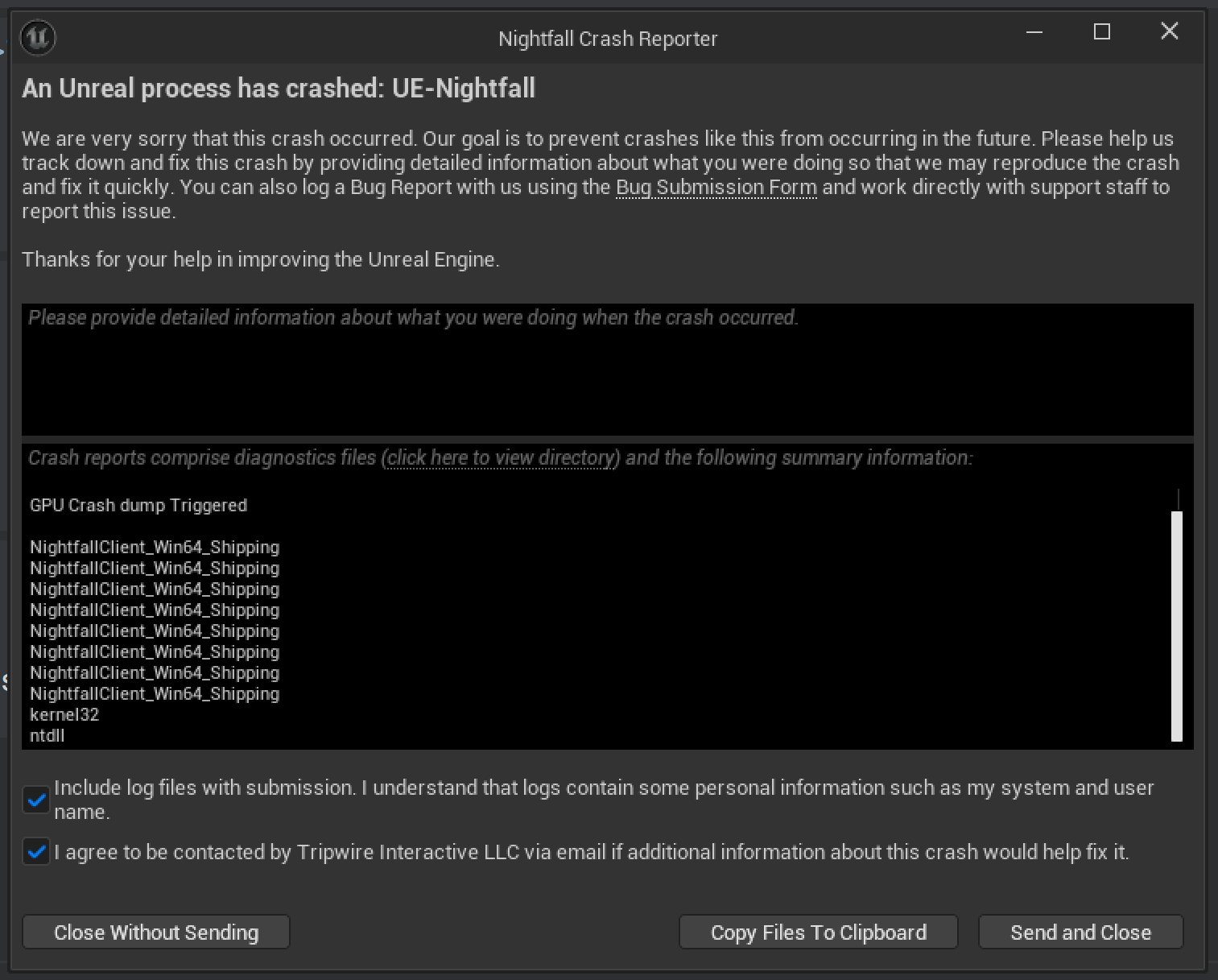Viewport: 1218px width, 980px height.
Task: Click the crash summary scrollbar thumb
Action: pos(1177,626)
